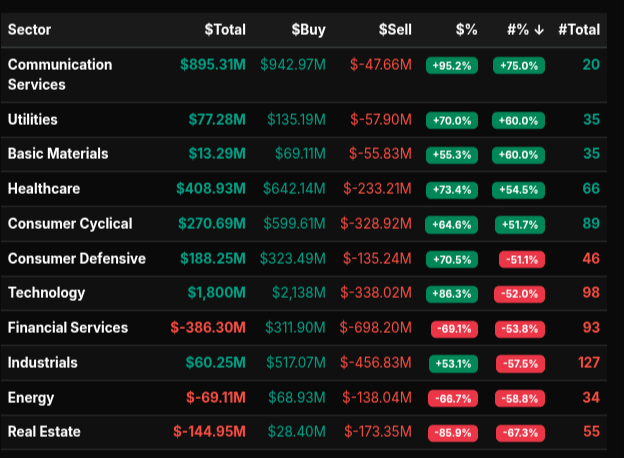Click the -85.9% red badge for Real Estate

point(451,433)
